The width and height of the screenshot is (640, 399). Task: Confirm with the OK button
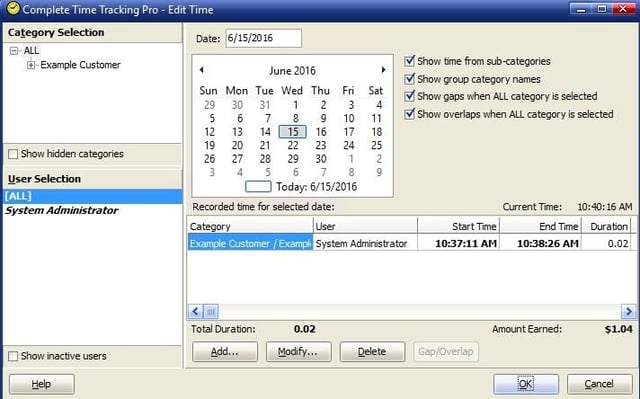526,384
